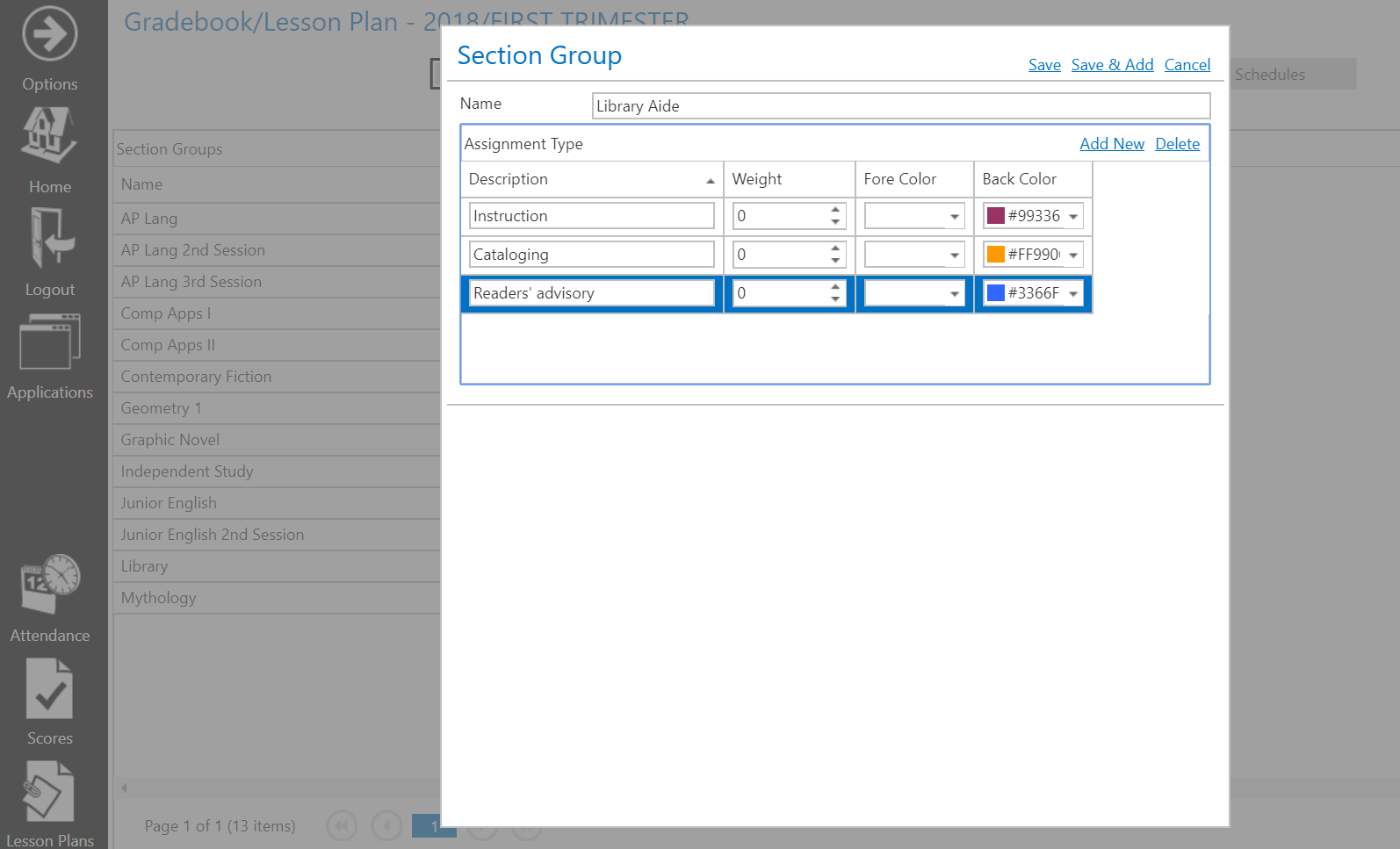Expand Fore Color dropdown for Readers' advisory
The width and height of the screenshot is (1400, 849).
tap(954, 294)
